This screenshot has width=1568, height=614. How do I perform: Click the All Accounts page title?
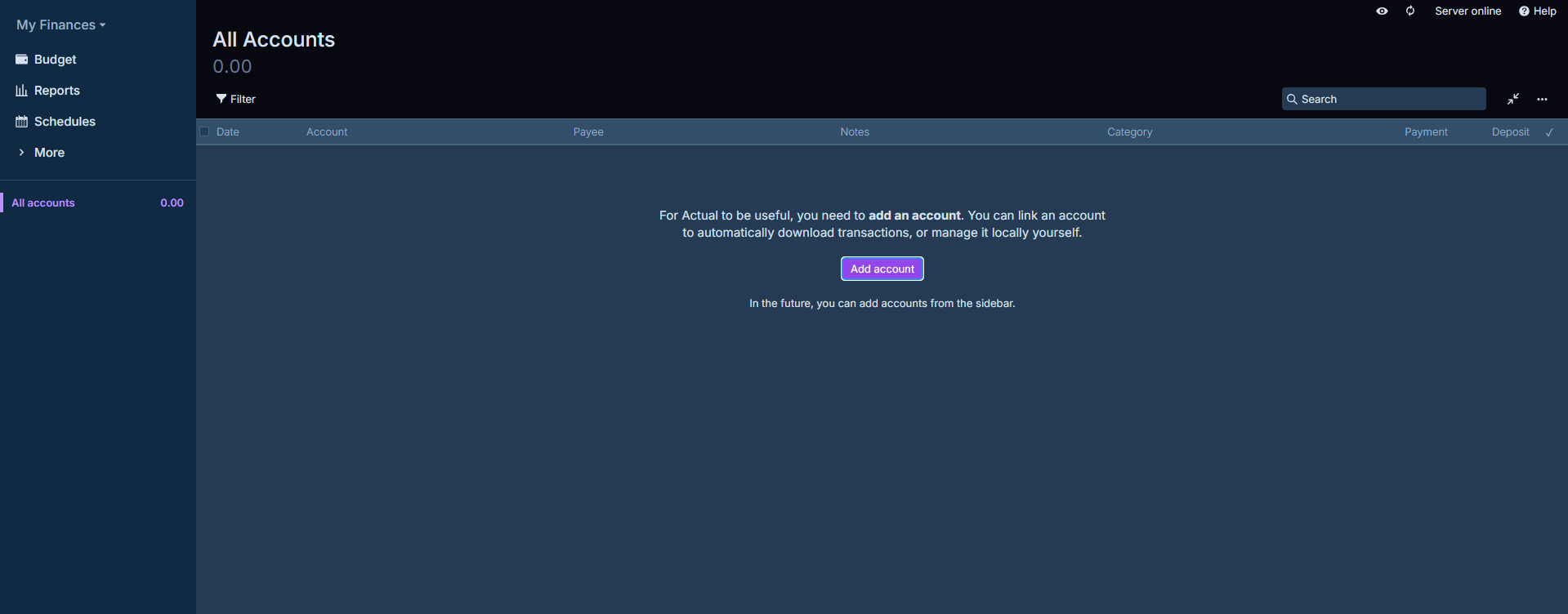point(274,39)
